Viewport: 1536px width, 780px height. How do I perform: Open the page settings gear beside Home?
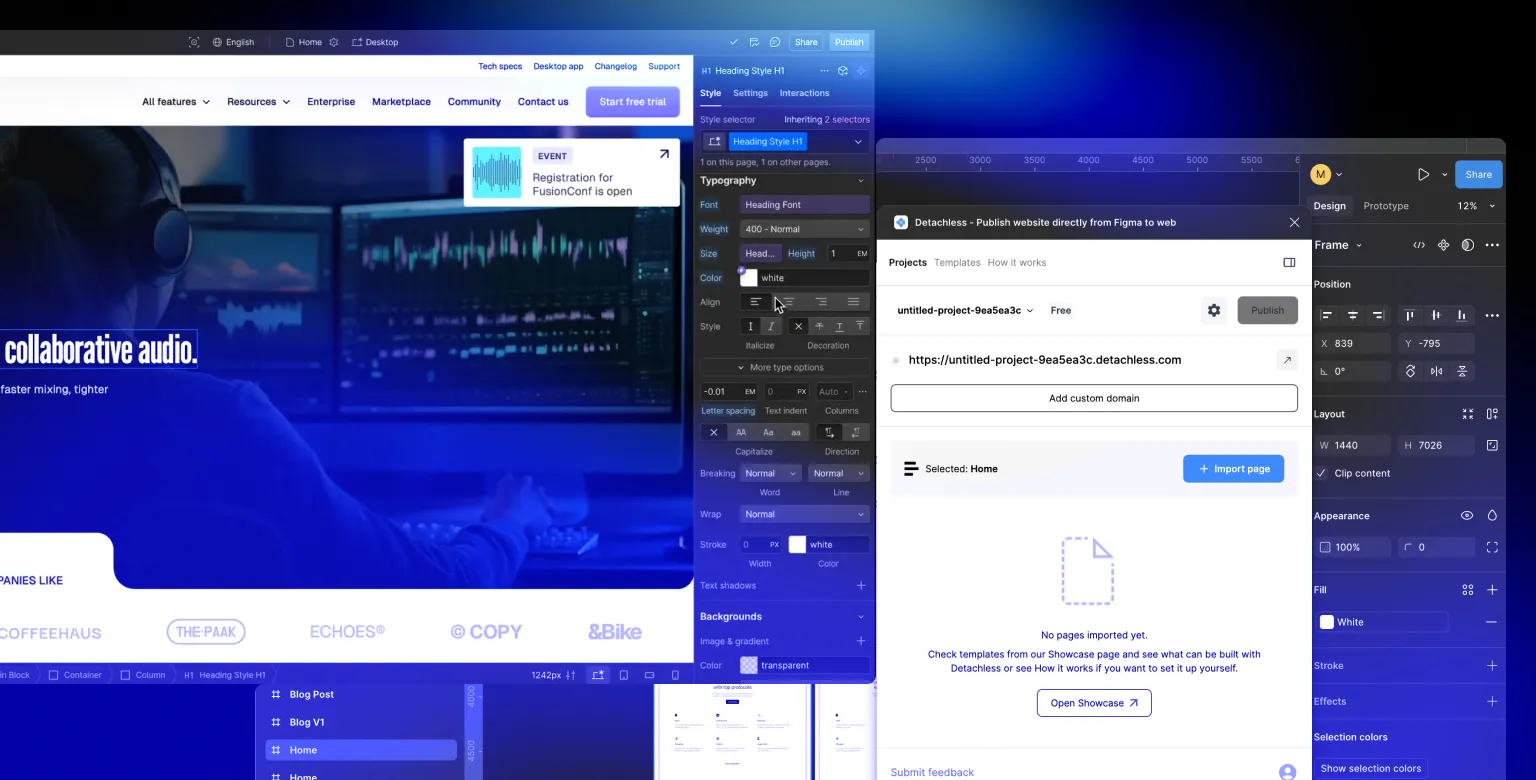coord(334,42)
